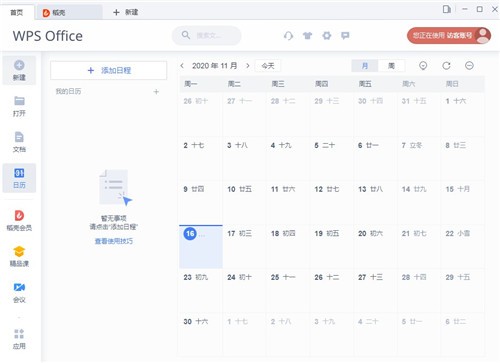Switch to the 首页 home tab
The image size is (500, 363).
click(17, 12)
